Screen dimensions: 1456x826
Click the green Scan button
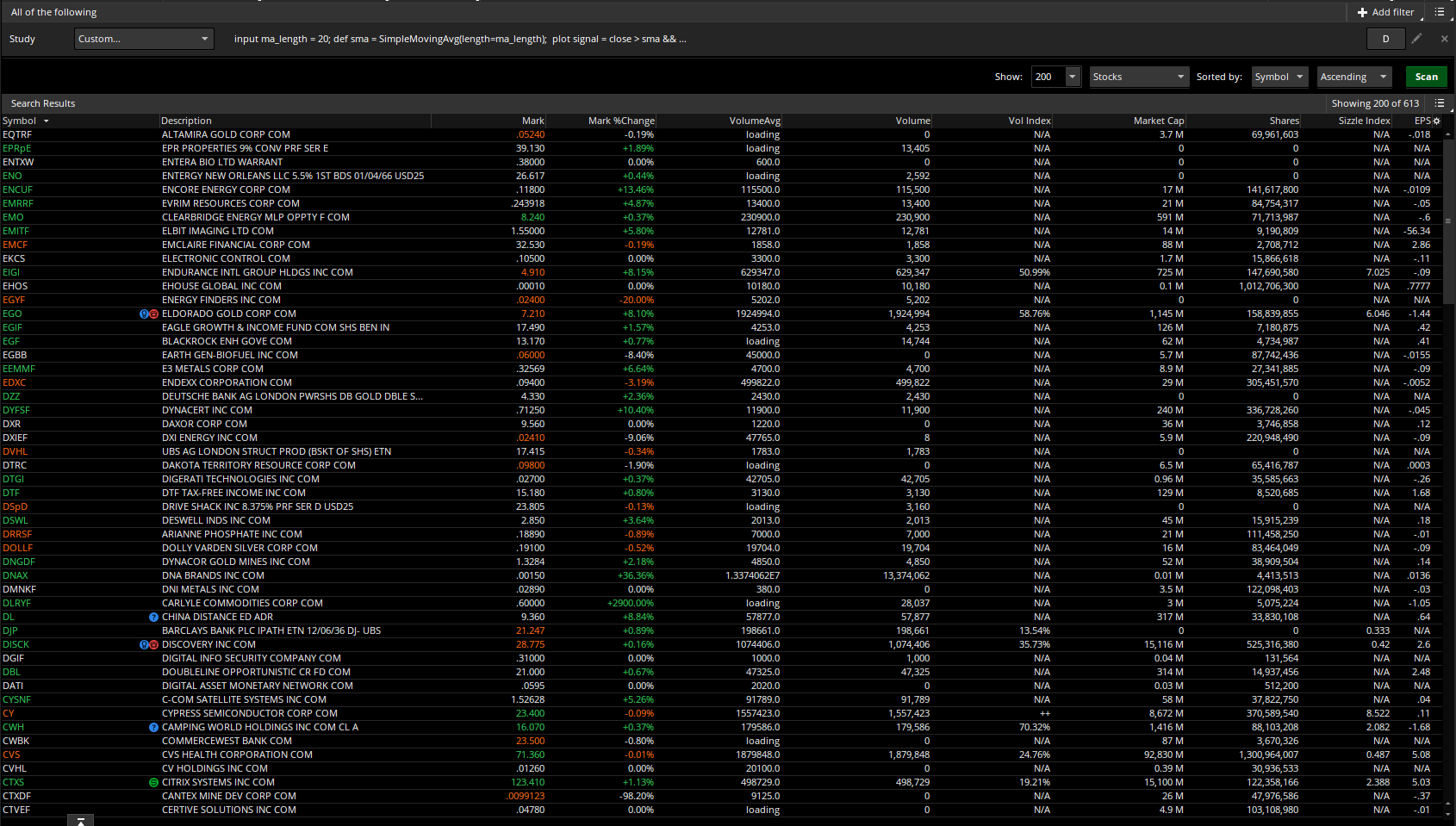click(x=1426, y=77)
